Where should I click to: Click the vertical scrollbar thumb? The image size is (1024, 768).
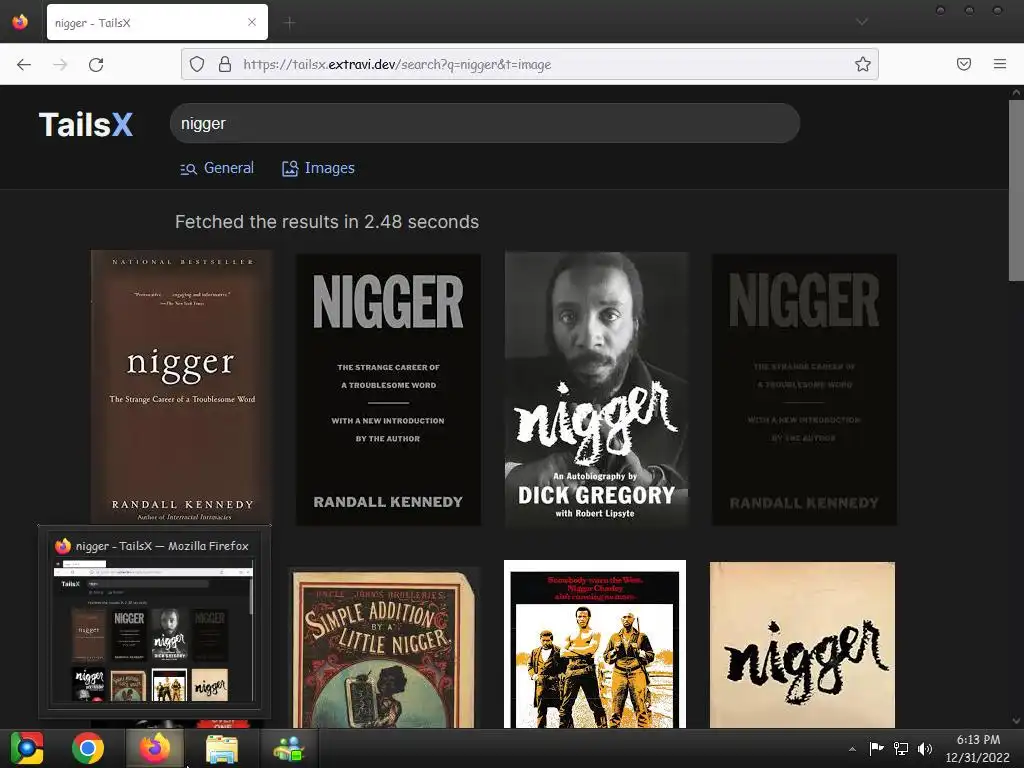tap(1016, 191)
